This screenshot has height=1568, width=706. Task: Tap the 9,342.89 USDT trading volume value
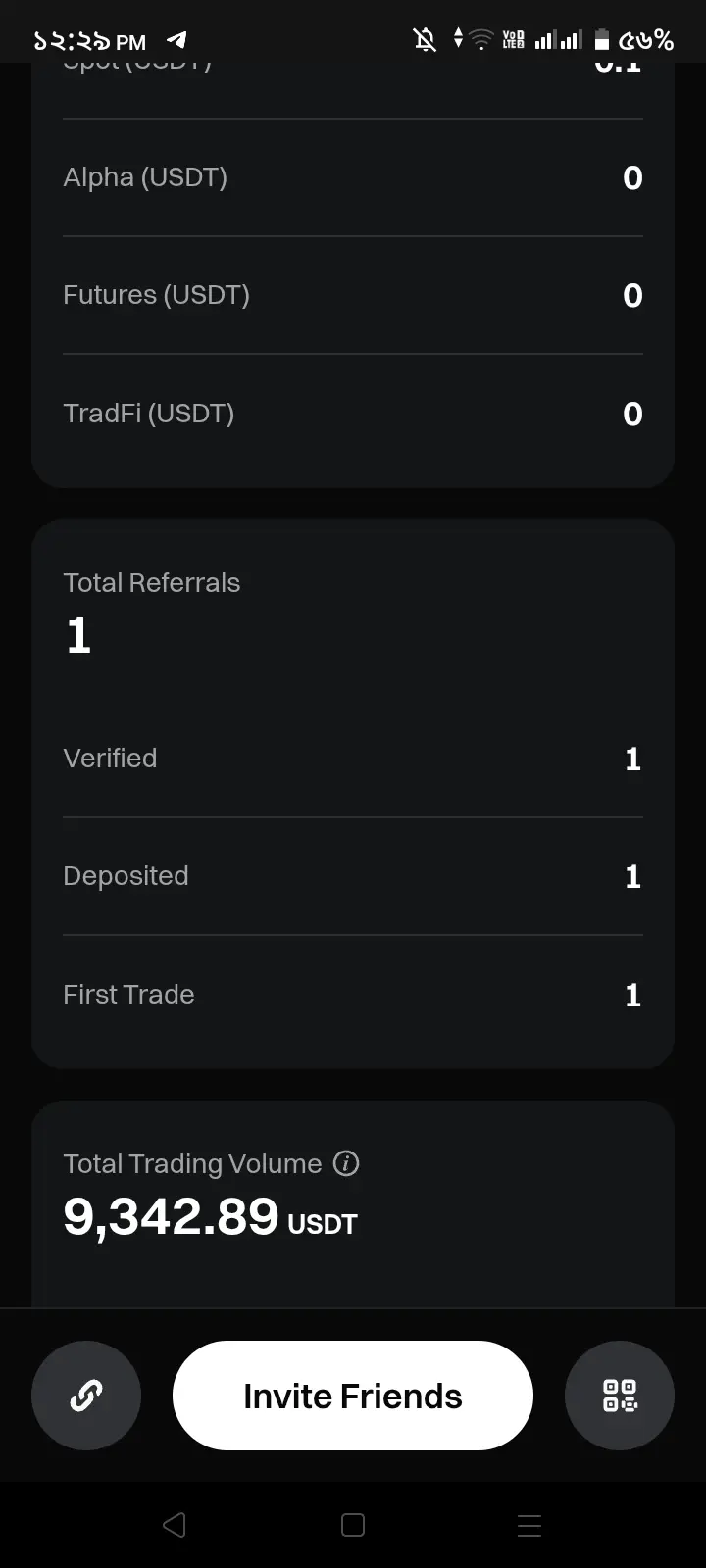(210, 1217)
